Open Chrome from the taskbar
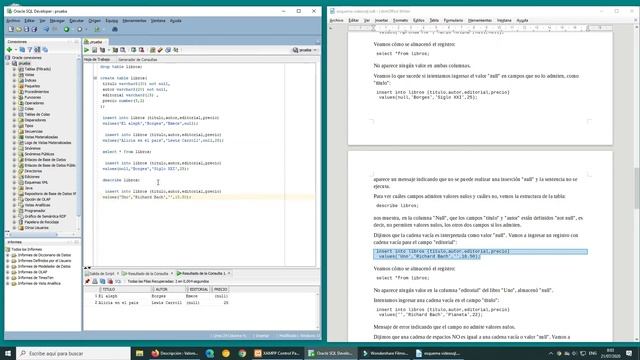640x360 pixels. pos(242,353)
